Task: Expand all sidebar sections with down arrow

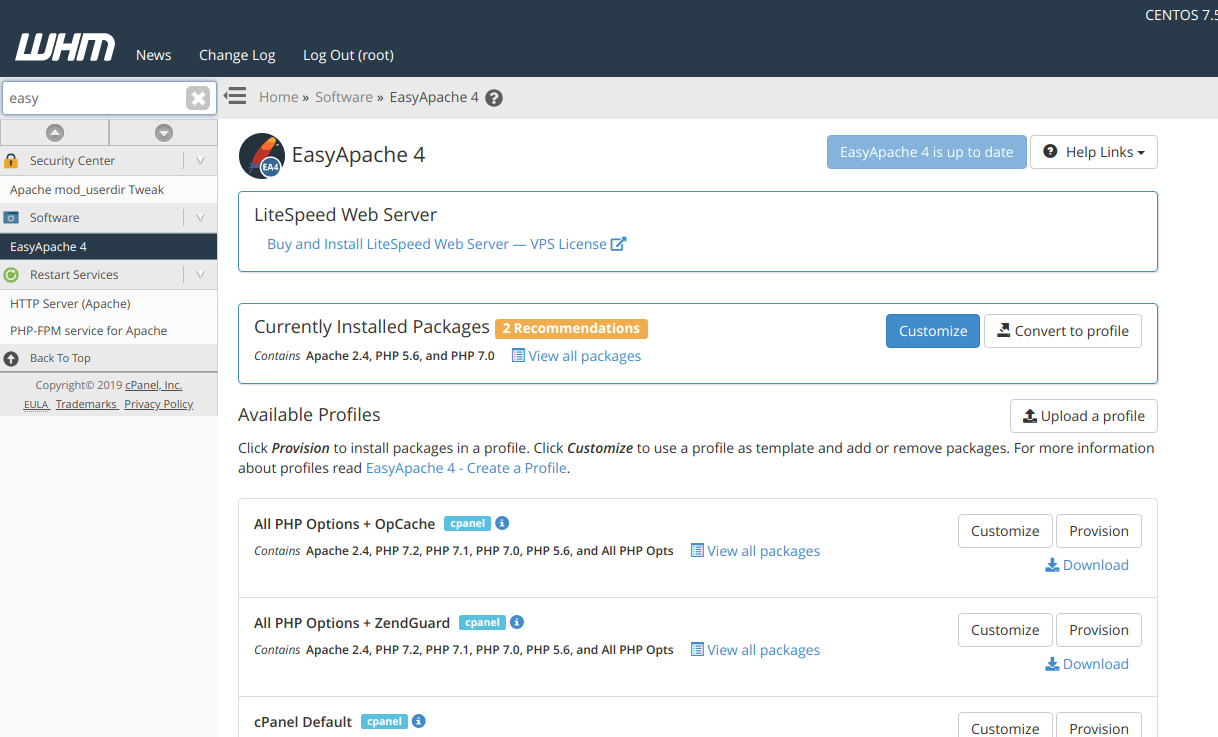Action: tap(164, 132)
